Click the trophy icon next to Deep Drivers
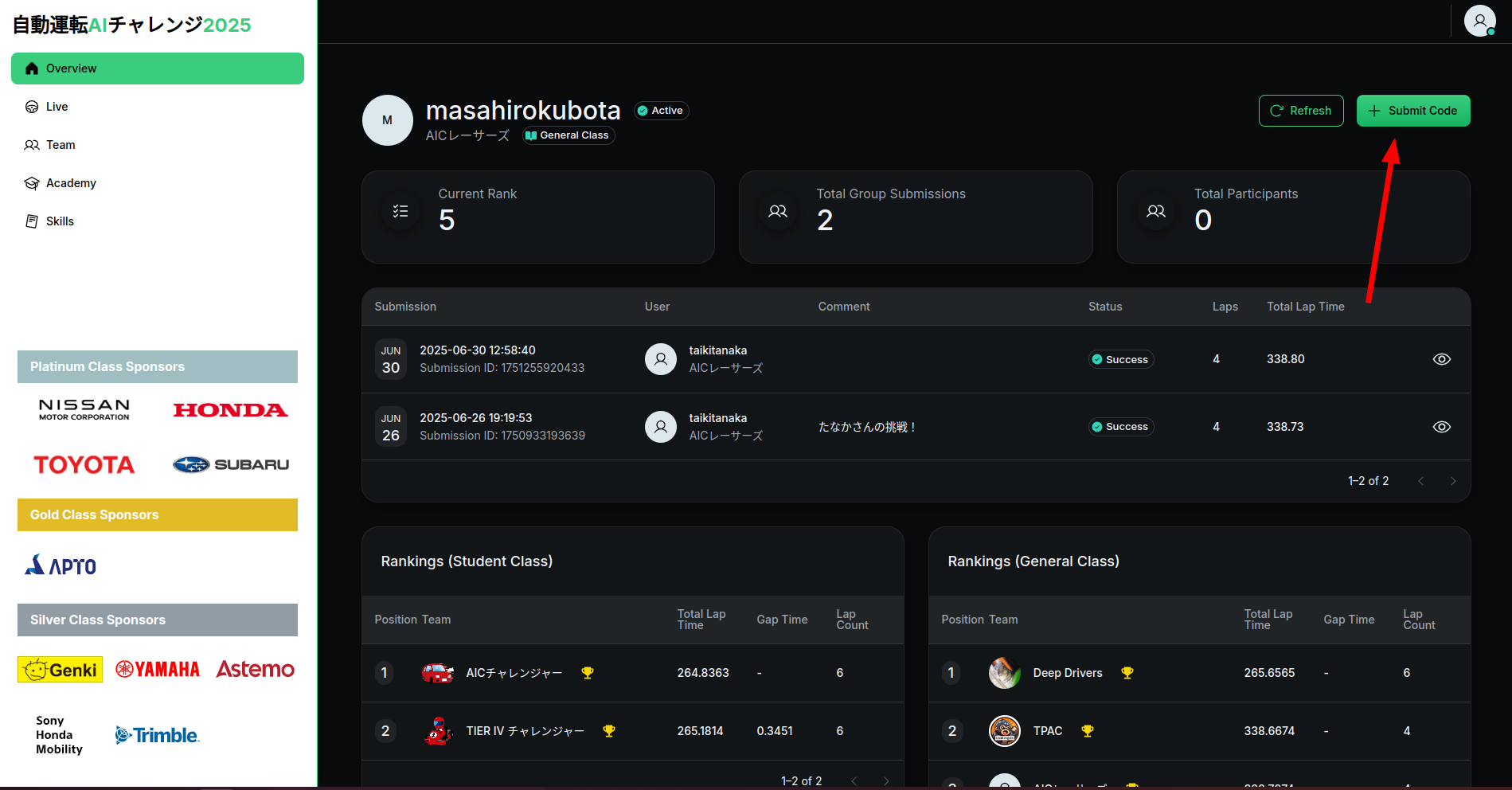 tap(1127, 673)
